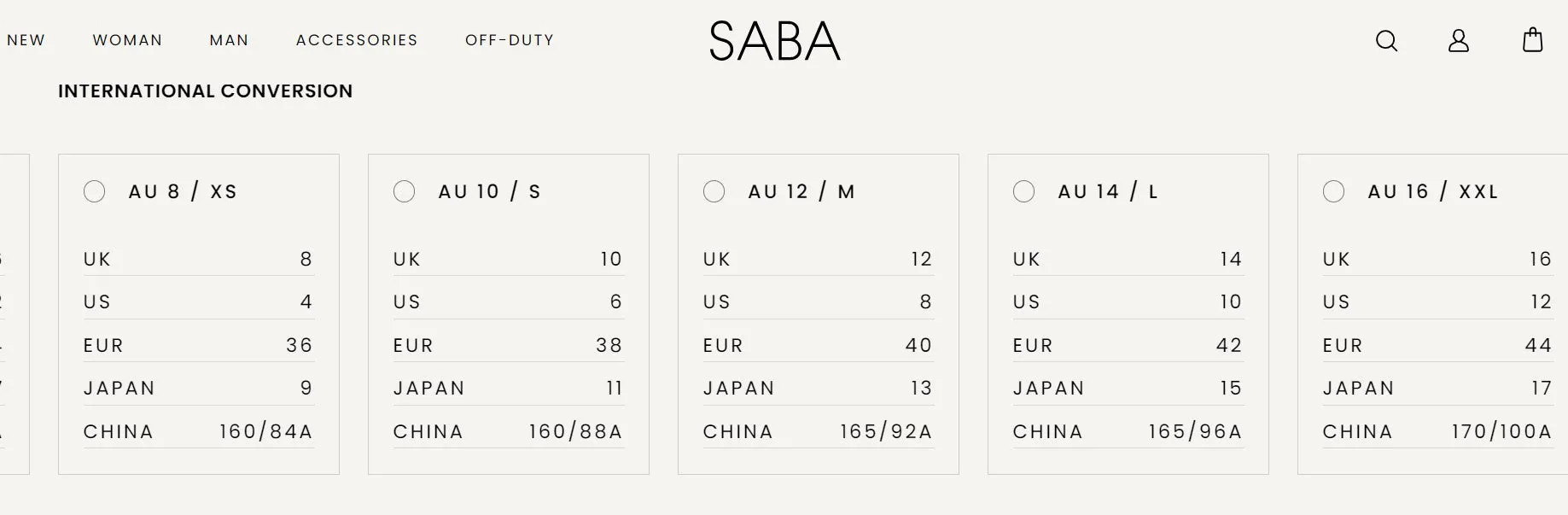Screen dimensions: 1568x515
Task: Open the account profile icon
Action: (x=1459, y=40)
